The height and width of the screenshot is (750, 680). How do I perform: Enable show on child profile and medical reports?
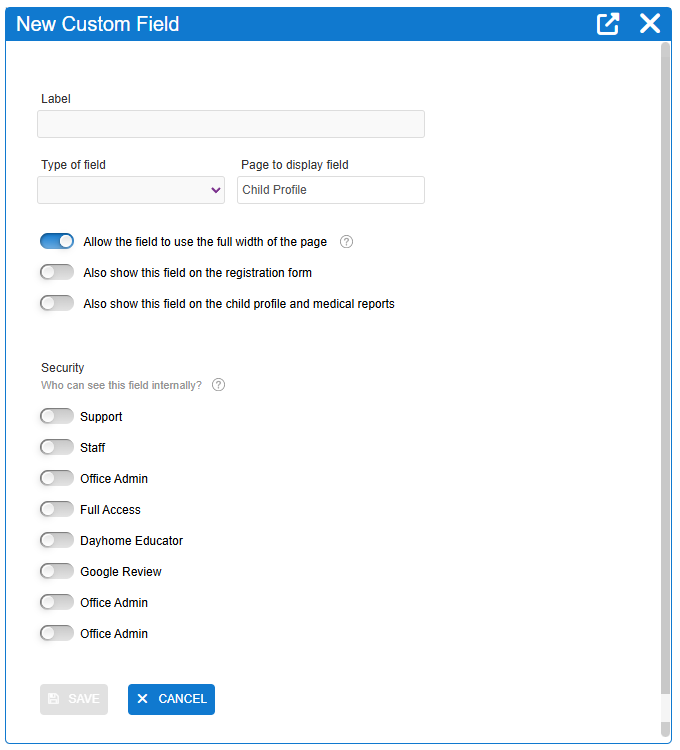pyautogui.click(x=57, y=303)
